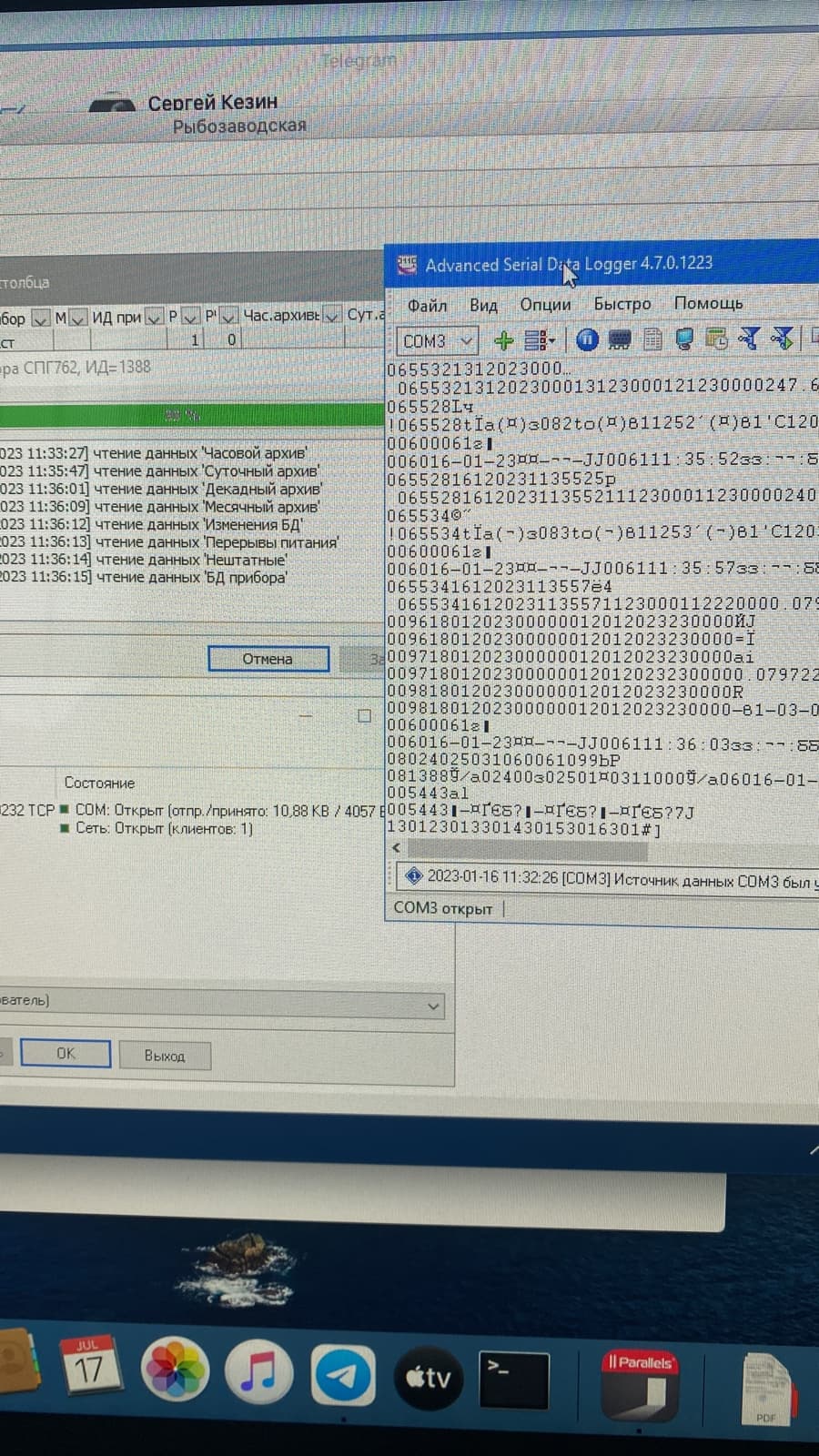
Task: Click the Отмена button
Action: point(268,659)
